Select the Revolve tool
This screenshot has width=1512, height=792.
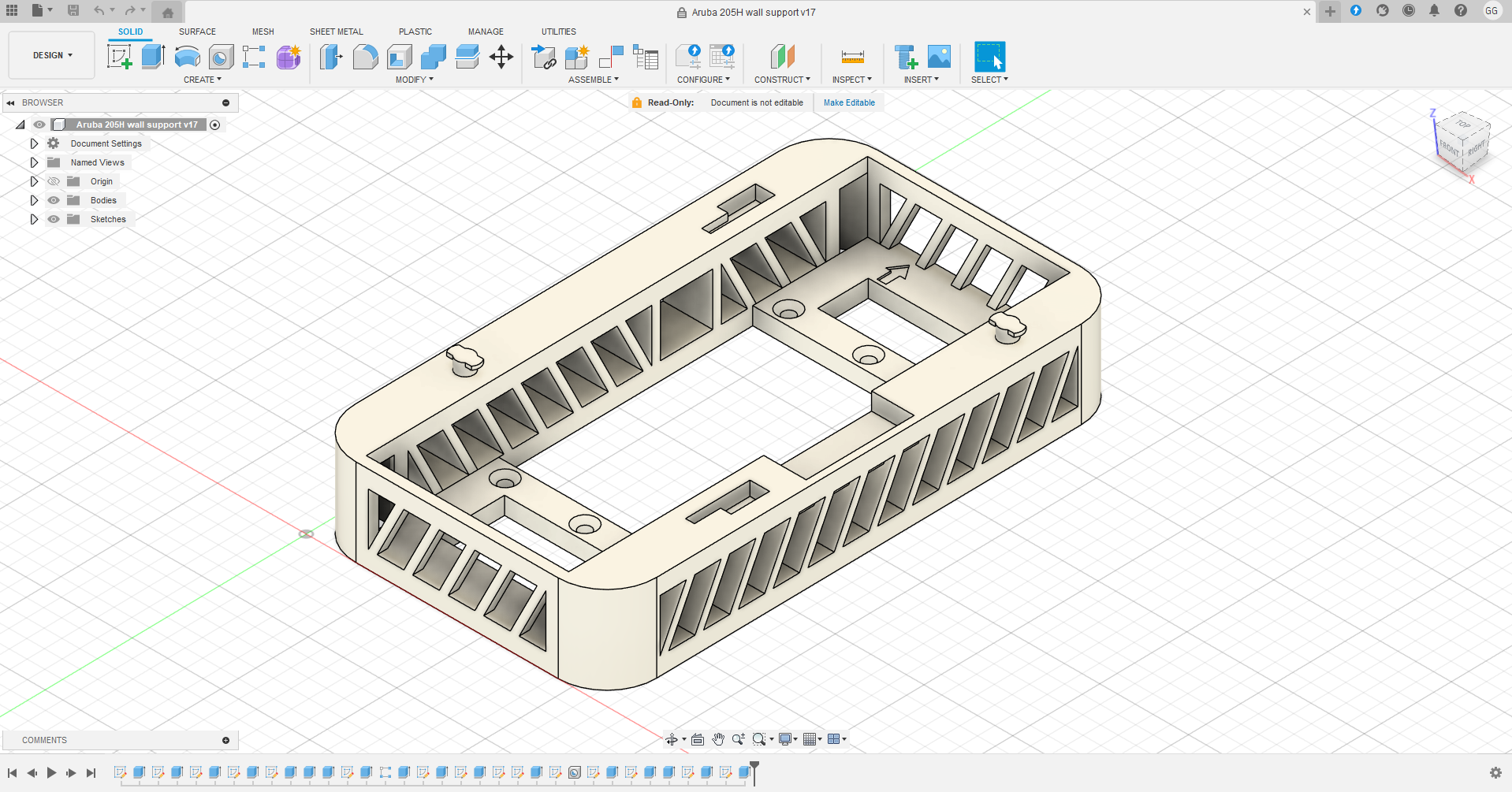pos(187,57)
